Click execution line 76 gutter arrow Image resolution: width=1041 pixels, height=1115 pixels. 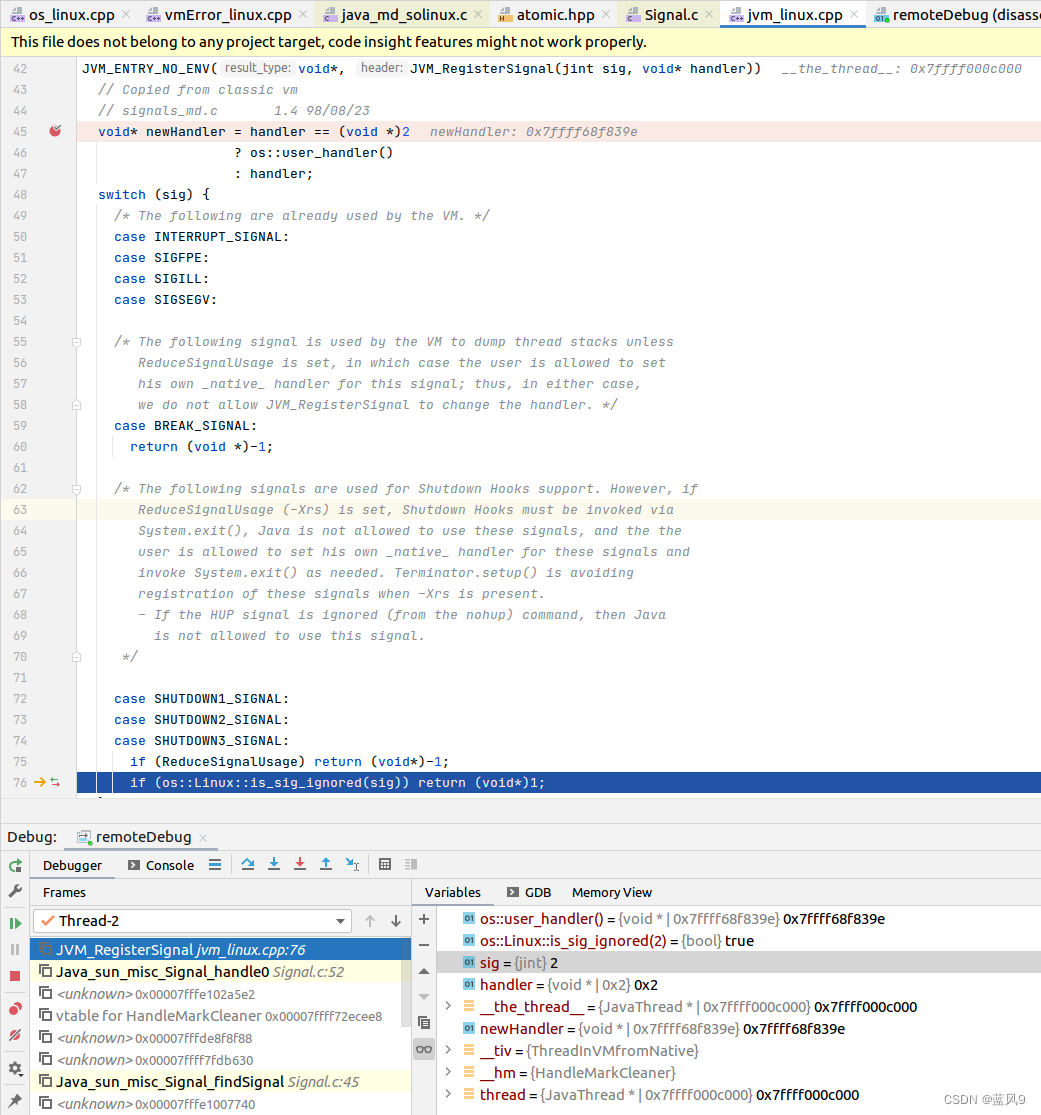point(39,782)
